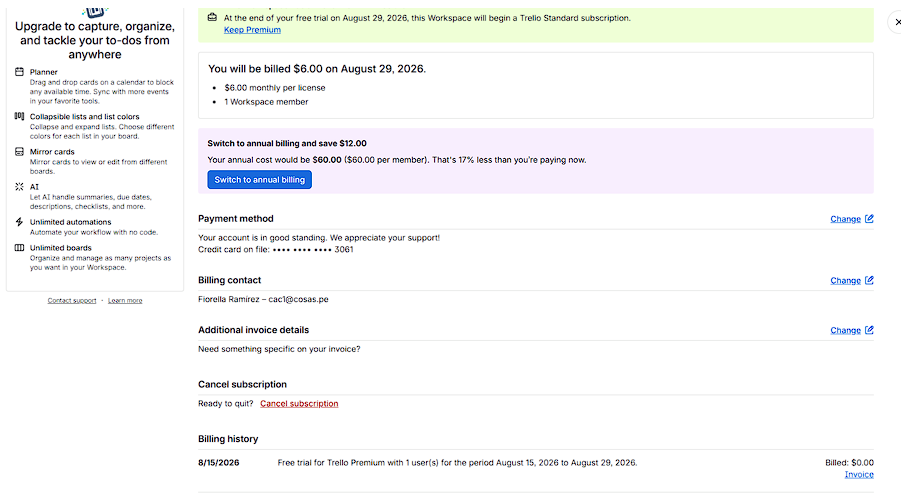Change the payment method
The width and height of the screenshot is (901, 501).
tap(845, 219)
